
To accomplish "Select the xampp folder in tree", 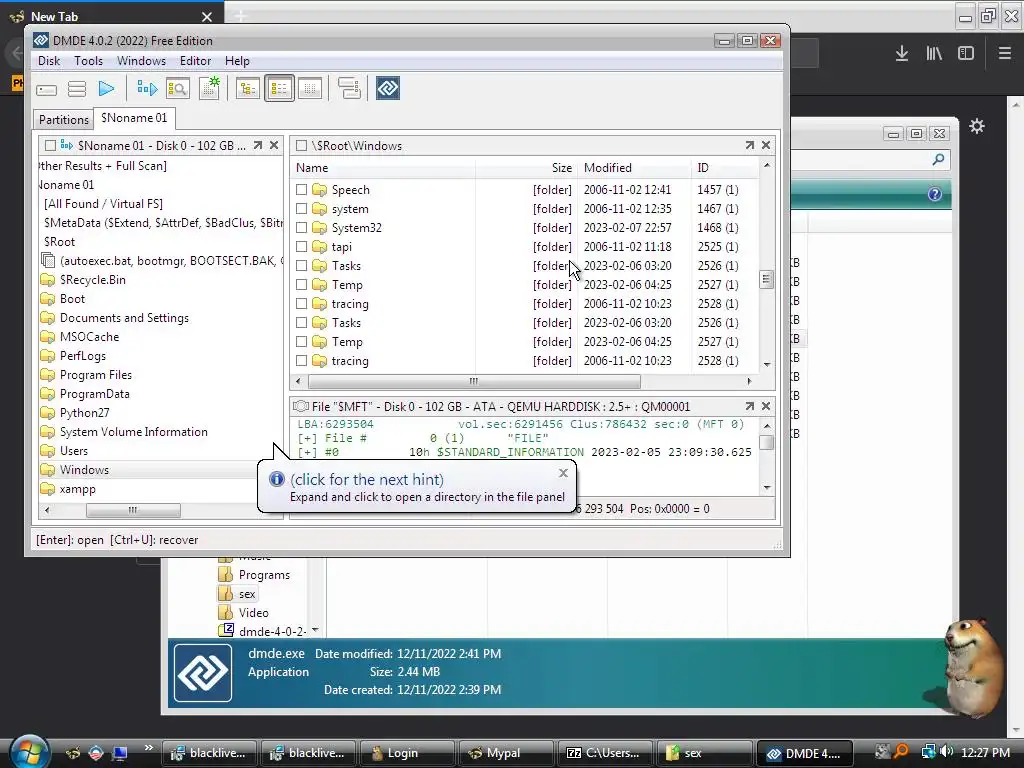I will [x=77, y=488].
